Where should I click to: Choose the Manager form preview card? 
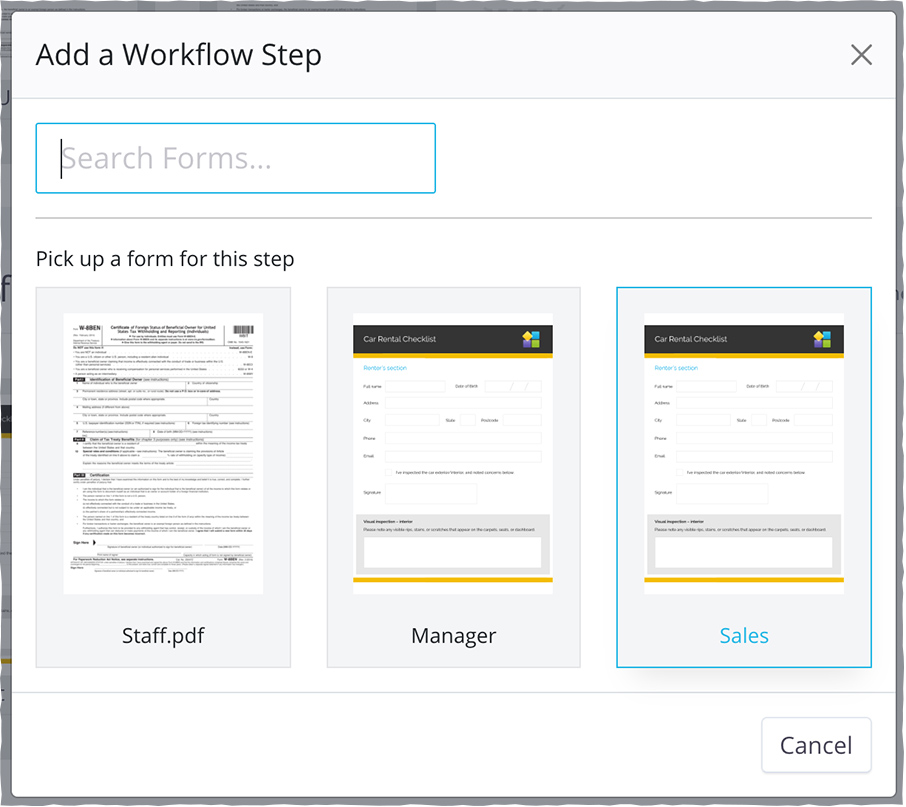[453, 455]
